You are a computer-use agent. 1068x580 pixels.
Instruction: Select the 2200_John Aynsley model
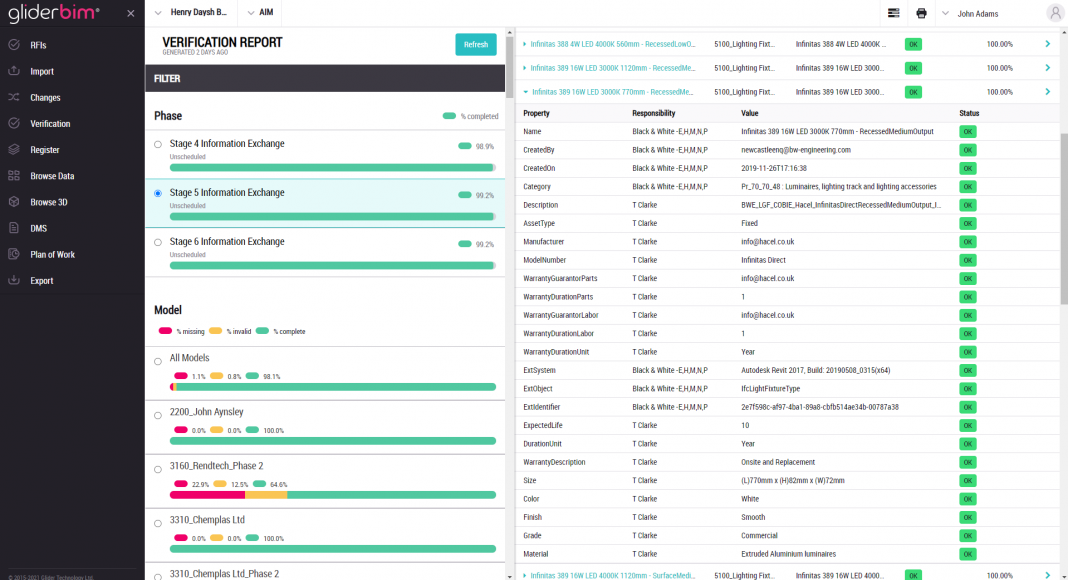[x=158, y=415]
